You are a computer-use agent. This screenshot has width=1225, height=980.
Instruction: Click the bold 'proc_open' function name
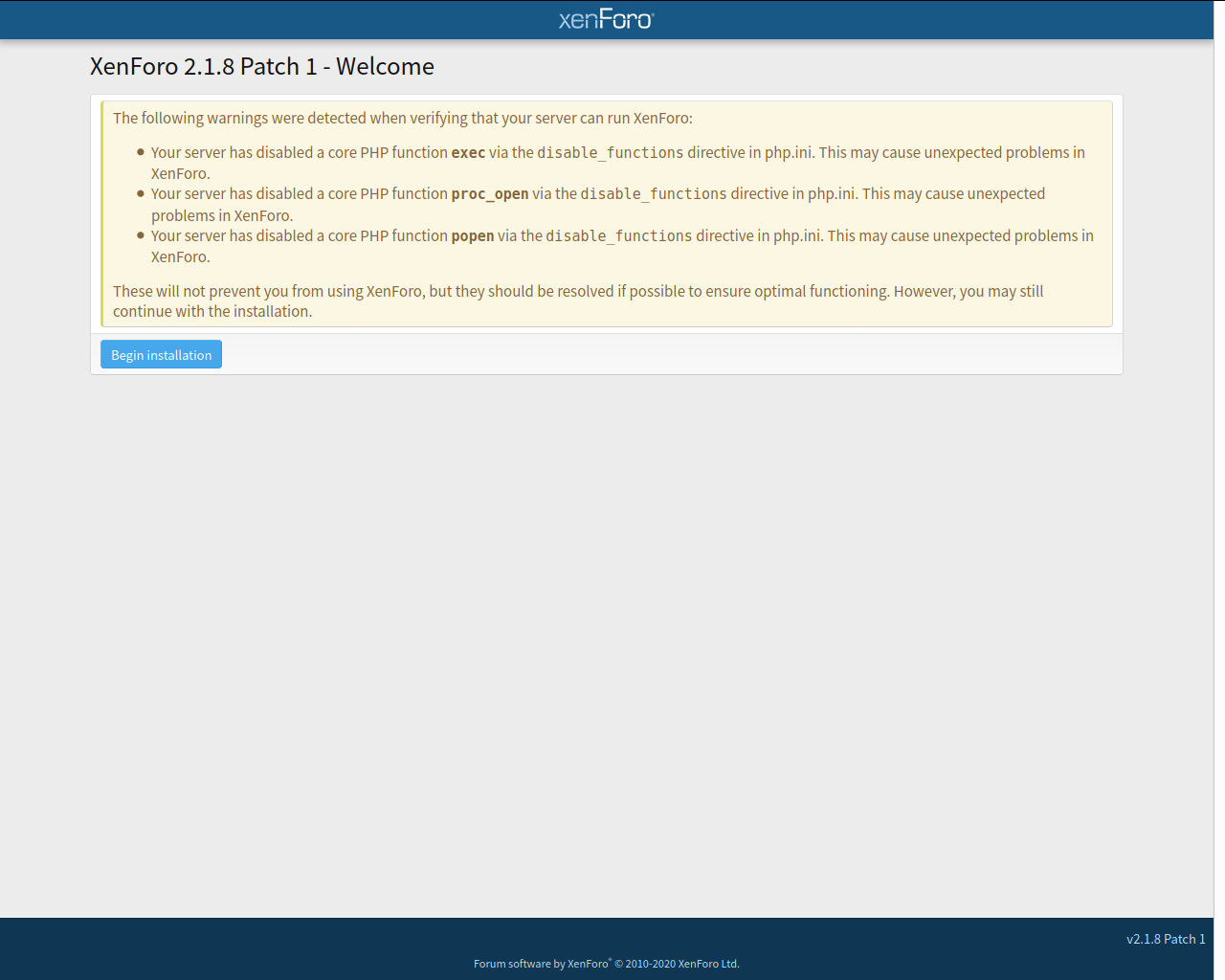click(490, 194)
